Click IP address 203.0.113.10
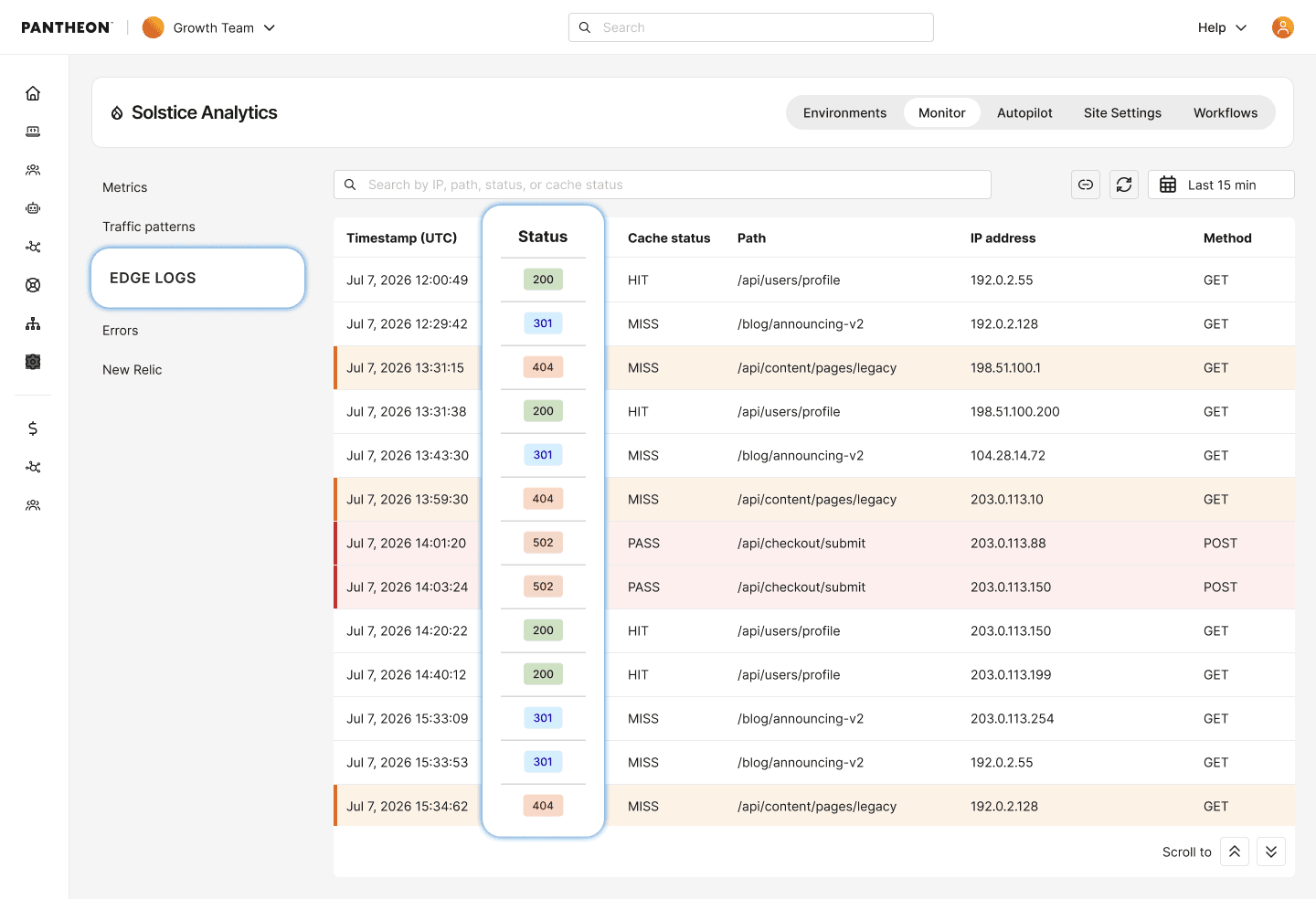The width and height of the screenshot is (1316, 899). (1007, 500)
